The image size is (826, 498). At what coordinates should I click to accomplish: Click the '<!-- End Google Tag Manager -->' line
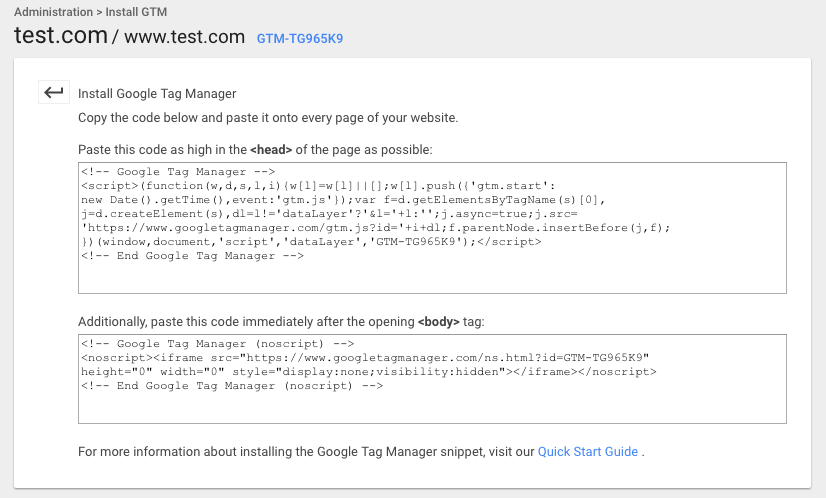(x=192, y=256)
